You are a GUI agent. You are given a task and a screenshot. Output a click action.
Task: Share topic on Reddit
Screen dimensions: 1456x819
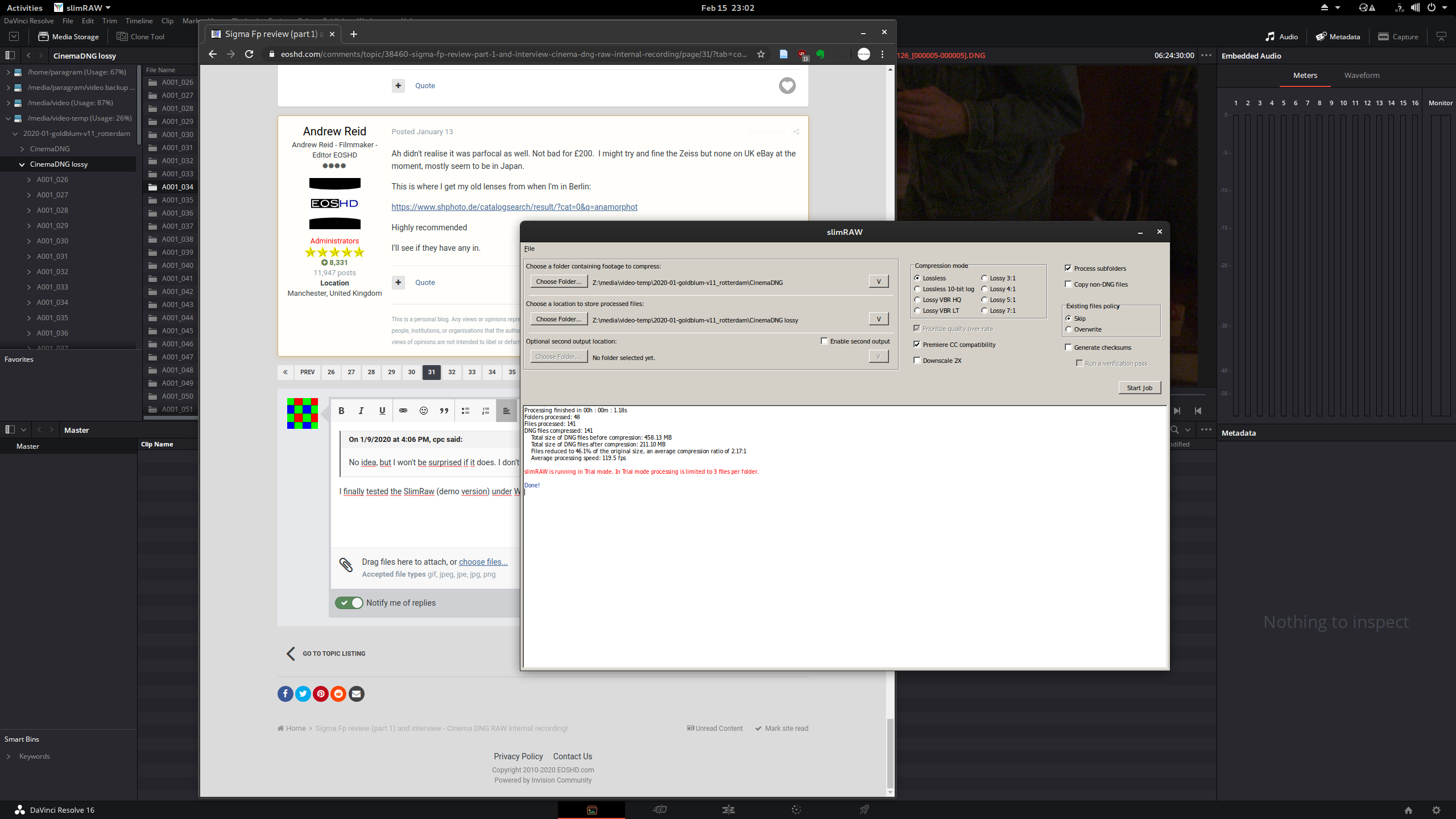point(338,693)
